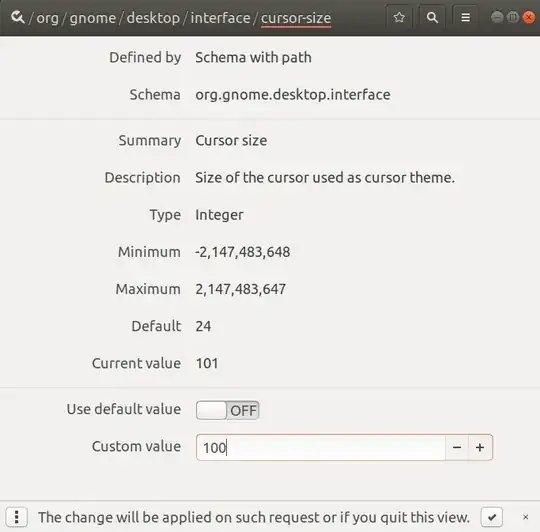Navigate to the gnome path segment
Image resolution: width=540 pixels, height=532 pixels.
click(x=93, y=18)
